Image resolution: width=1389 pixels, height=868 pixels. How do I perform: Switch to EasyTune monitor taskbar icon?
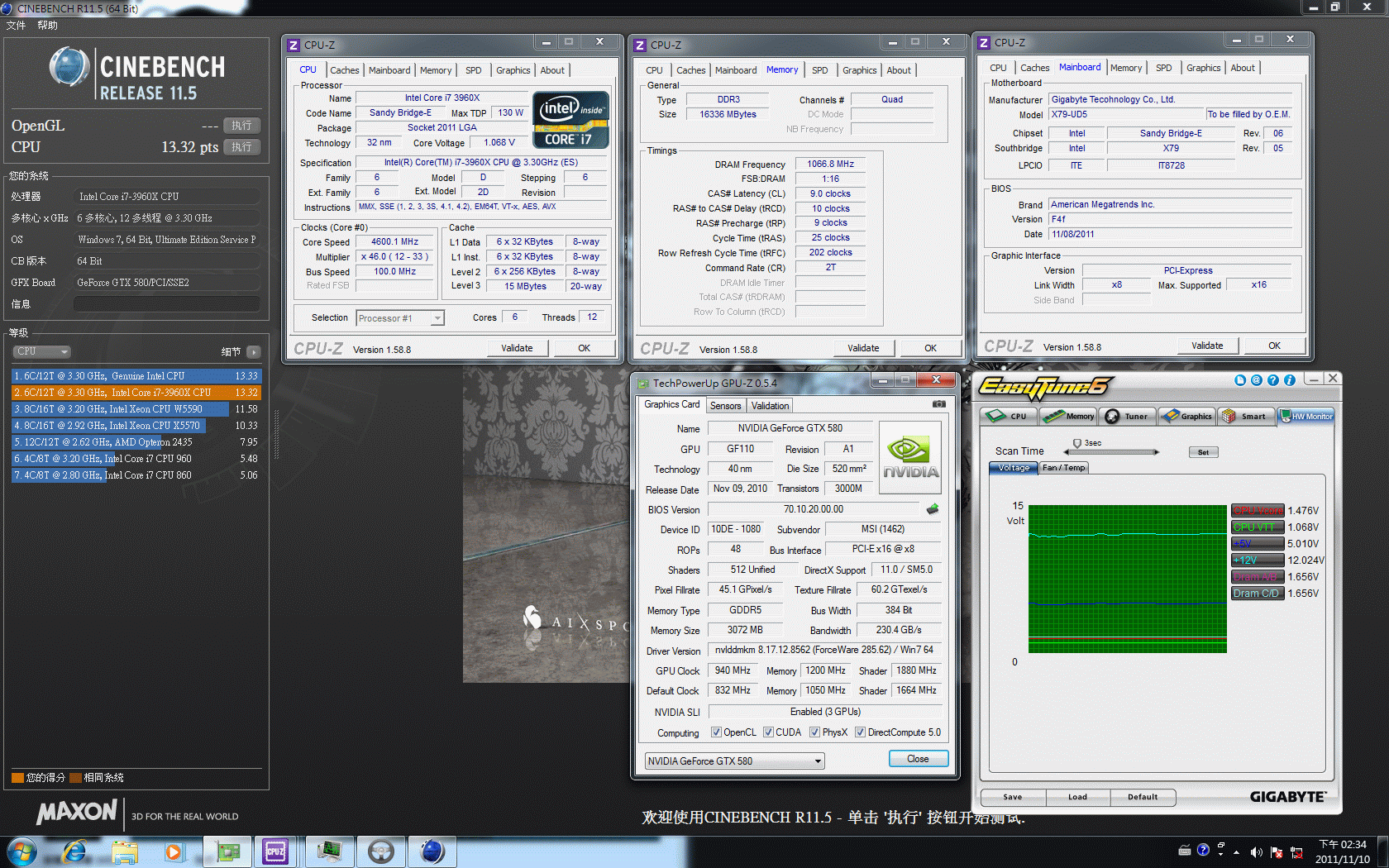[329, 851]
